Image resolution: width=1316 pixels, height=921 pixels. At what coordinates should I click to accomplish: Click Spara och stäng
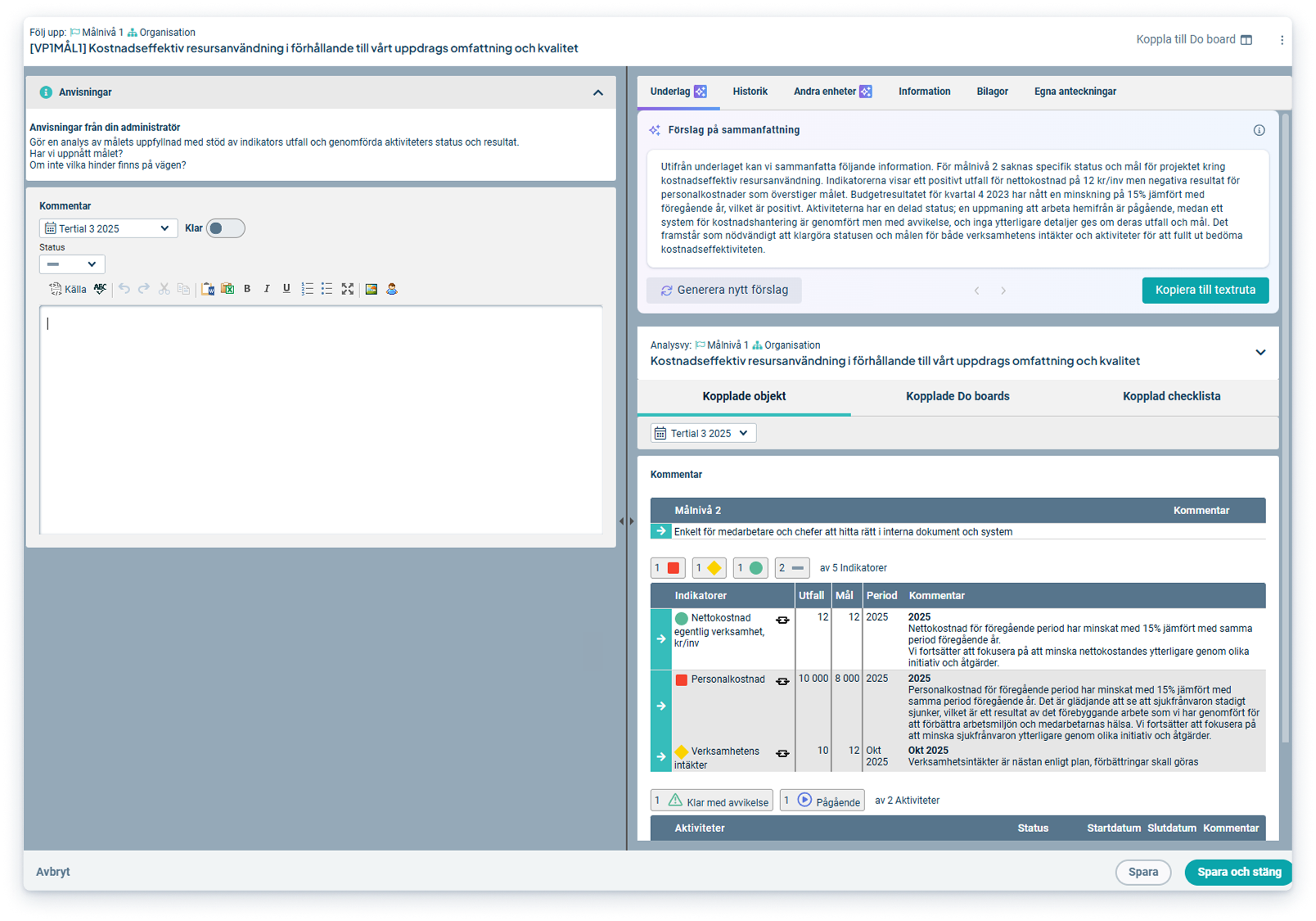click(x=1238, y=872)
